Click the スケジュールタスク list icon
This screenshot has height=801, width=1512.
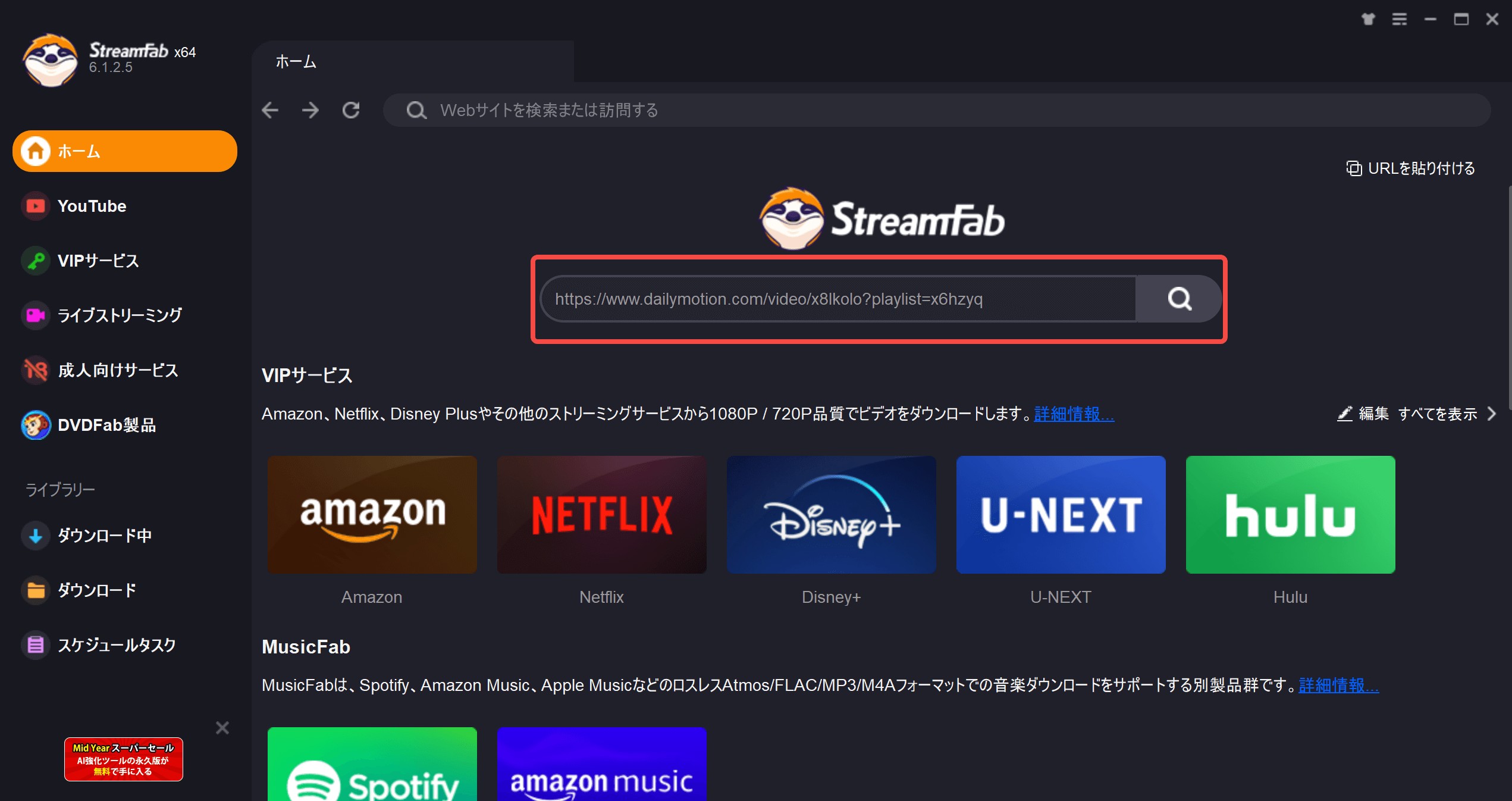[36, 645]
